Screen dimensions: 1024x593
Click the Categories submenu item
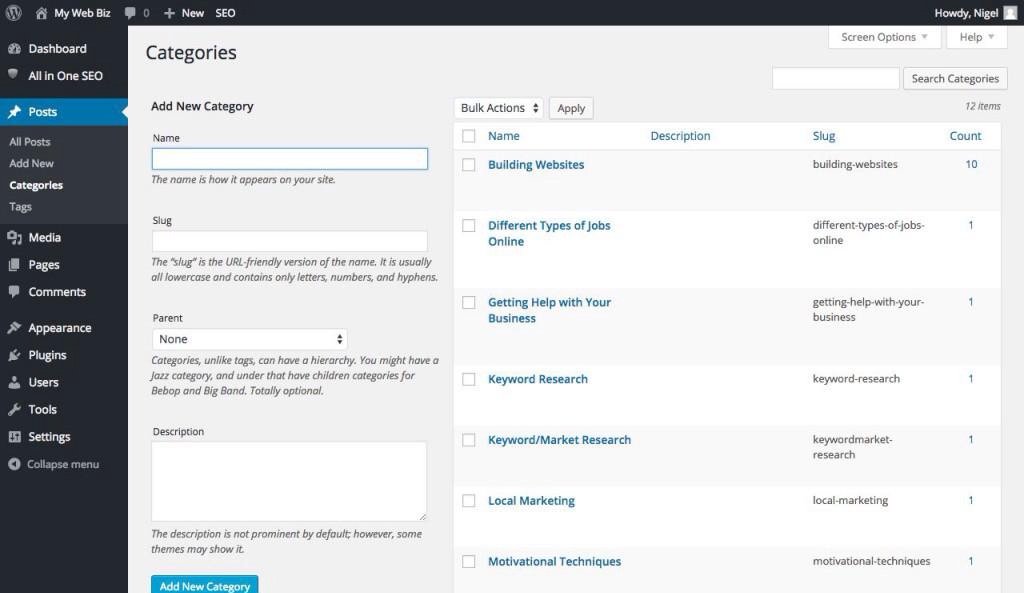pyautogui.click(x=36, y=185)
